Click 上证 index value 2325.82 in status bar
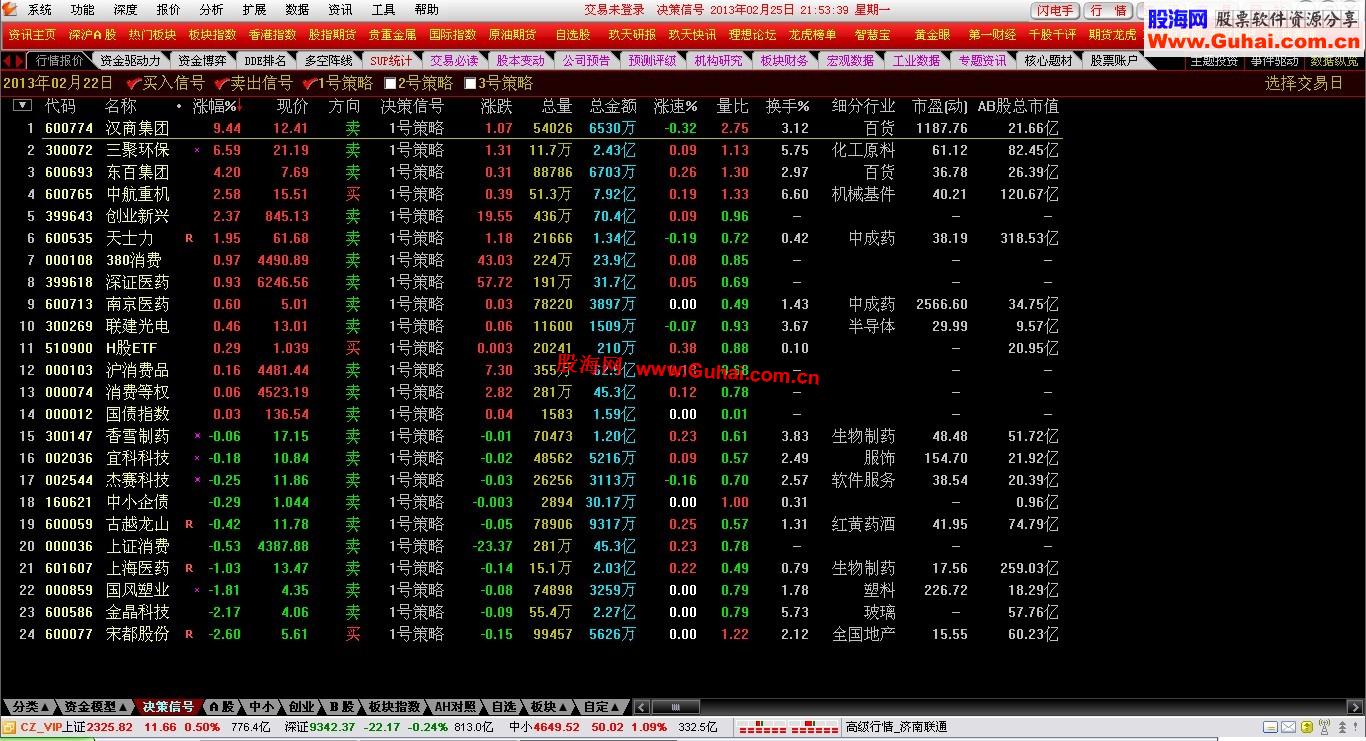 tap(110, 727)
